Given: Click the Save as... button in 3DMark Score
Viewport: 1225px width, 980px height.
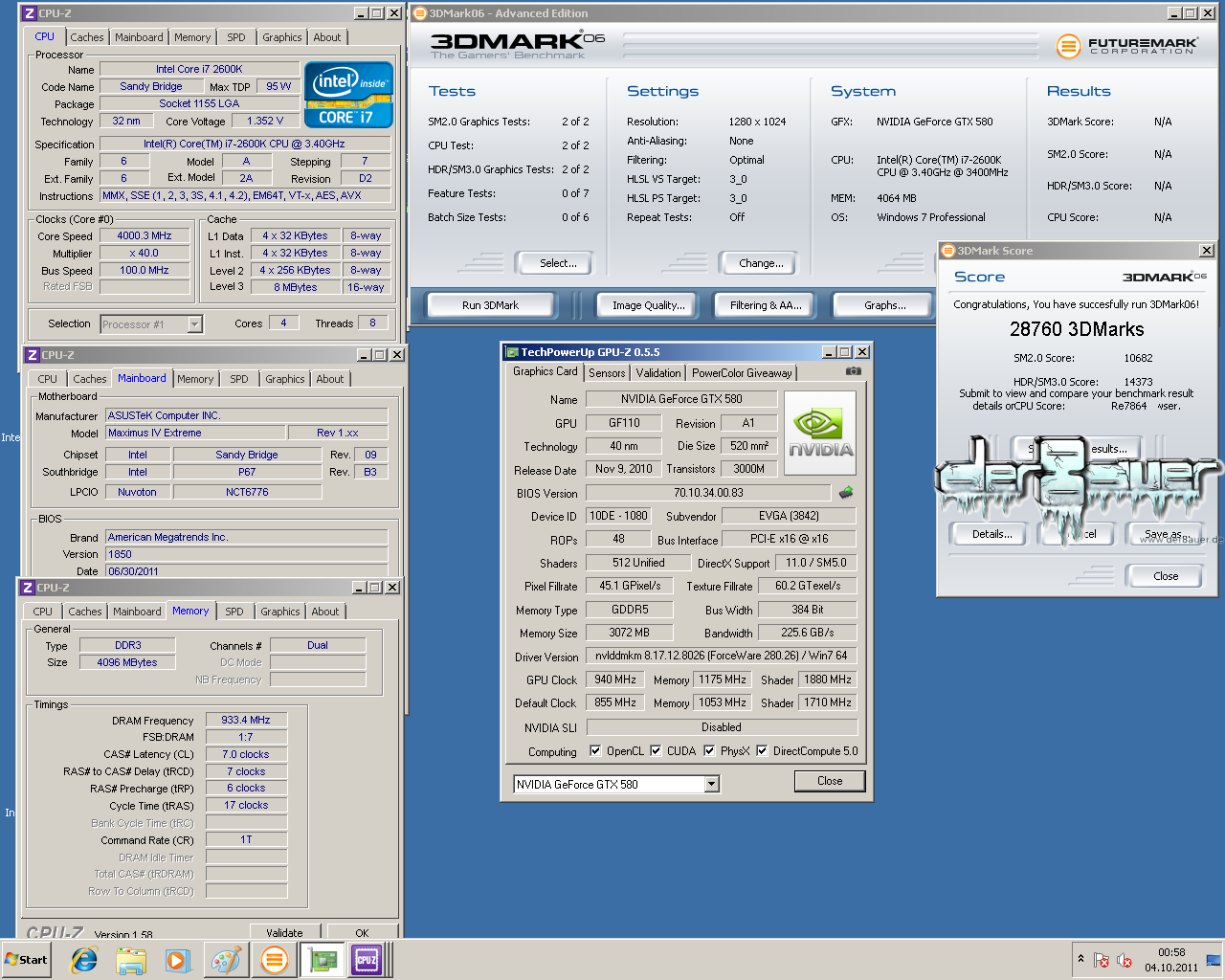Looking at the screenshot, I should click(1164, 534).
